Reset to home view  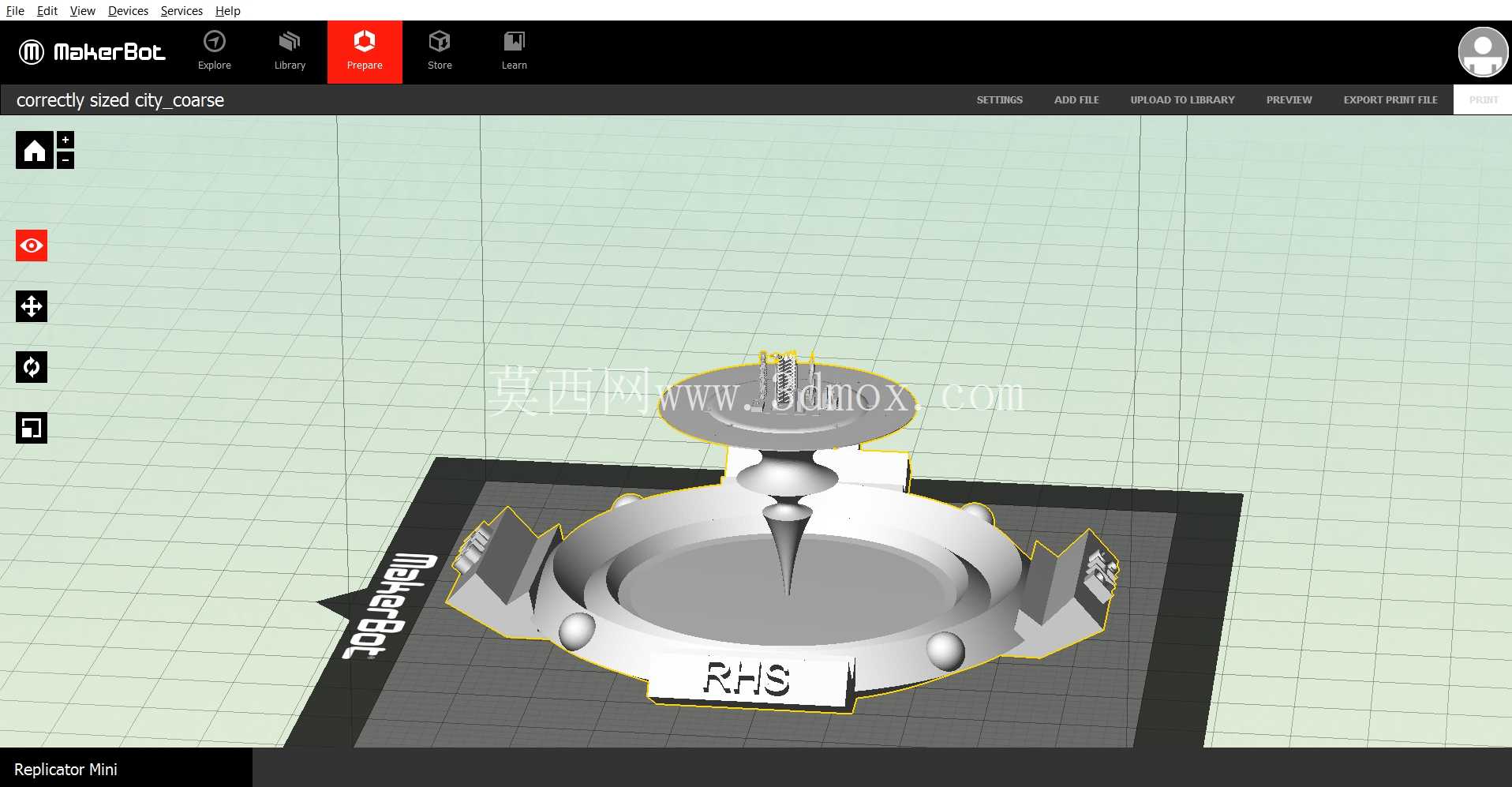pos(35,150)
